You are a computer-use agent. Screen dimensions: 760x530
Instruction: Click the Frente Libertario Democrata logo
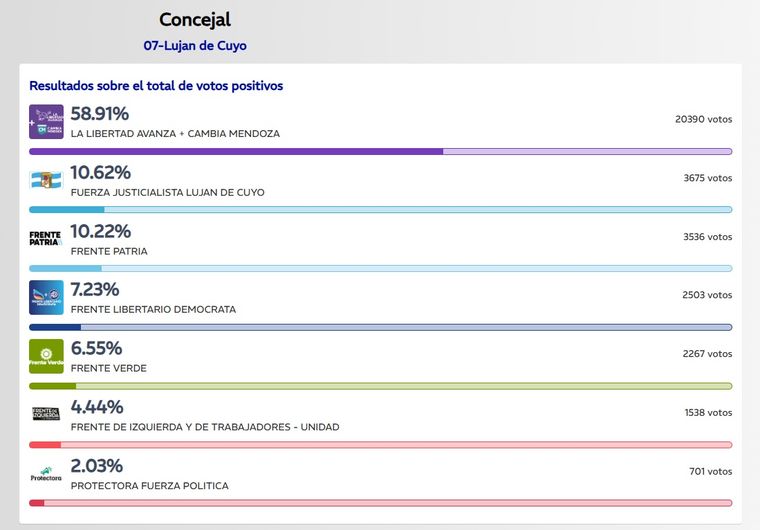click(46, 298)
